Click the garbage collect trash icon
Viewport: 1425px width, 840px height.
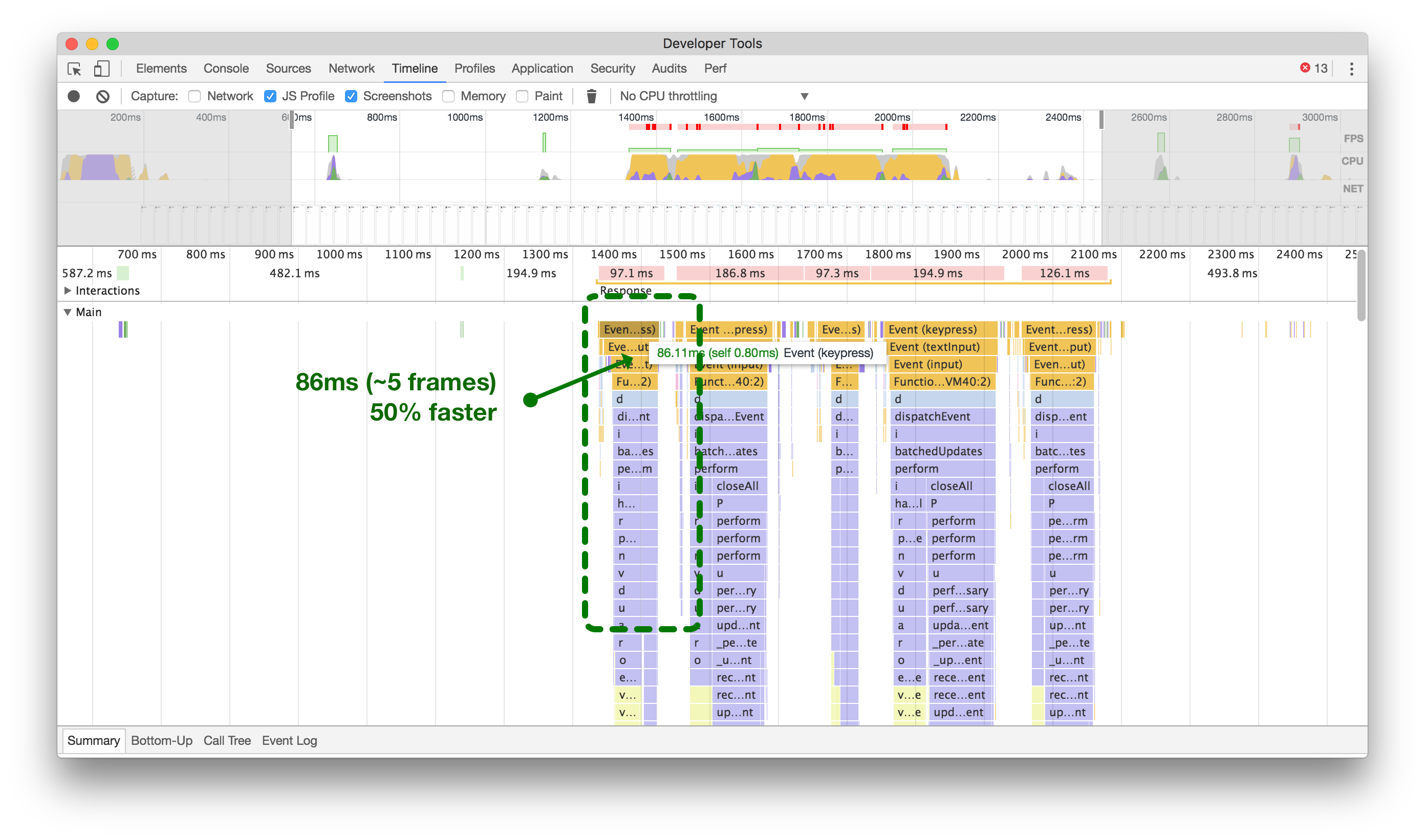coord(591,96)
